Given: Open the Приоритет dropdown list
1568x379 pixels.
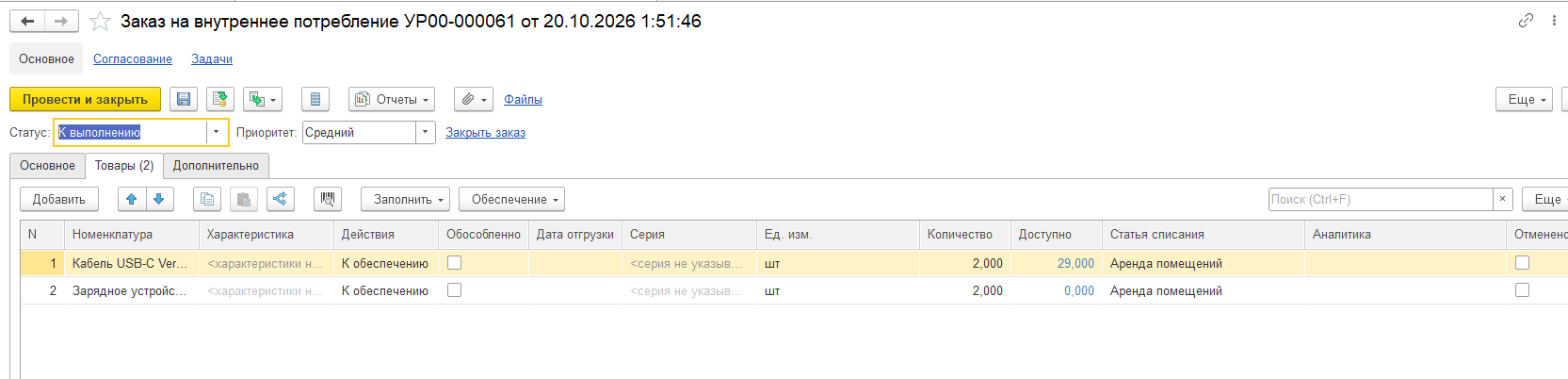Looking at the screenshot, I should pyautogui.click(x=426, y=132).
